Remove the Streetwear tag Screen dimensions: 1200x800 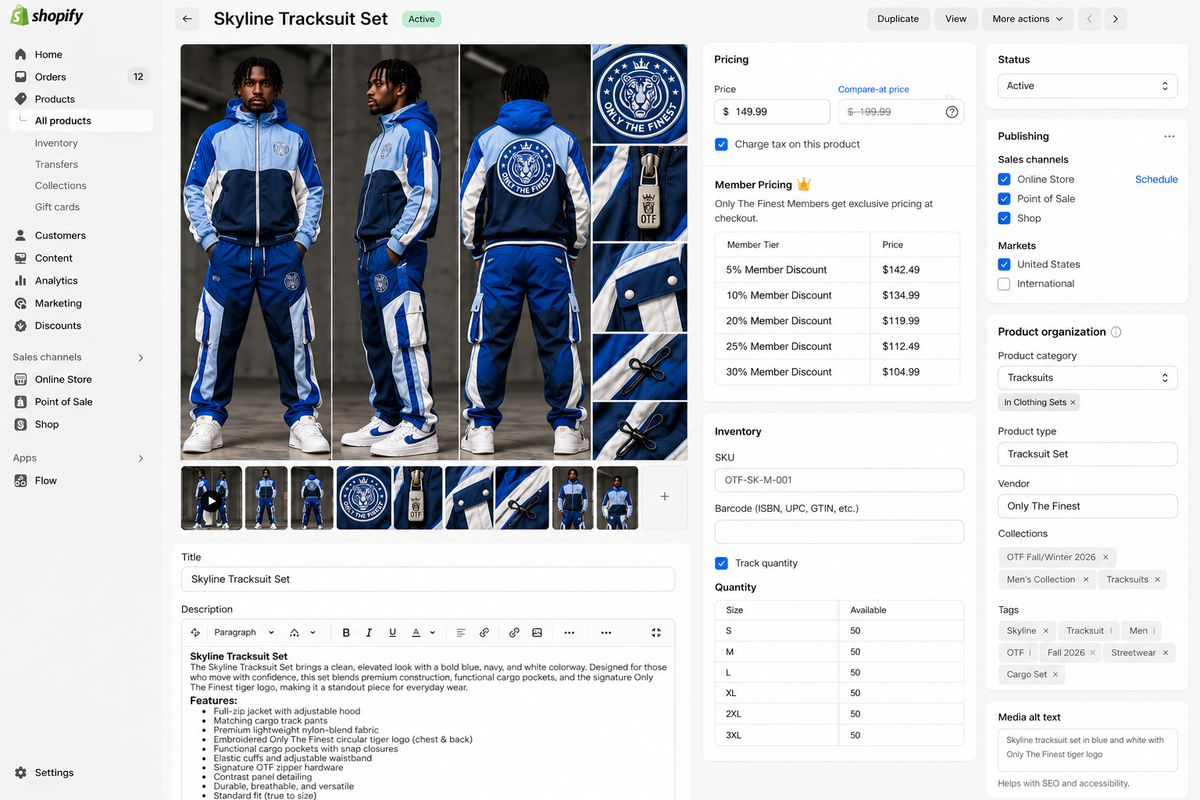(1165, 653)
